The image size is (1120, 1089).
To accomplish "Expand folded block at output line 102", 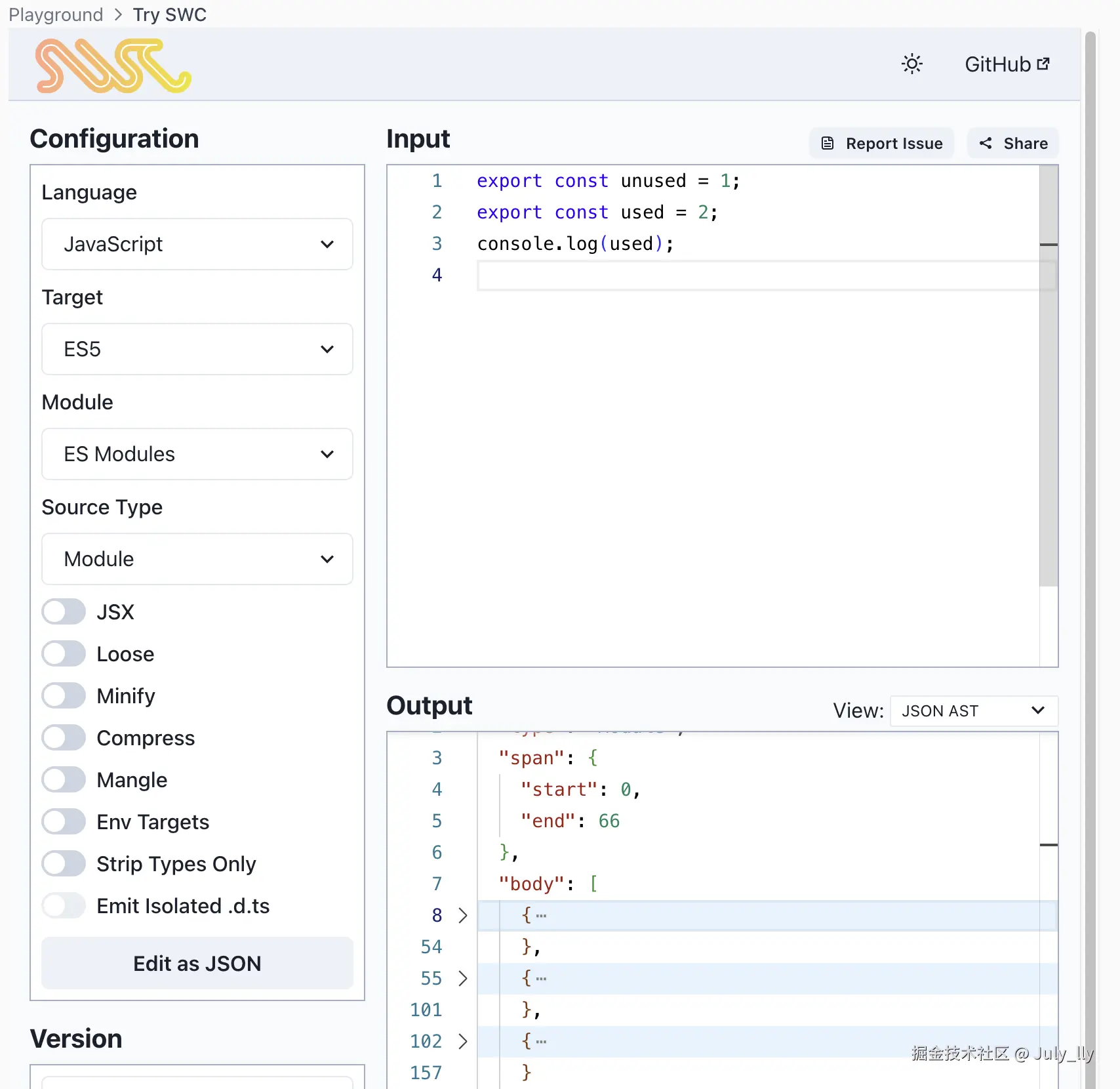I will pos(463,1041).
